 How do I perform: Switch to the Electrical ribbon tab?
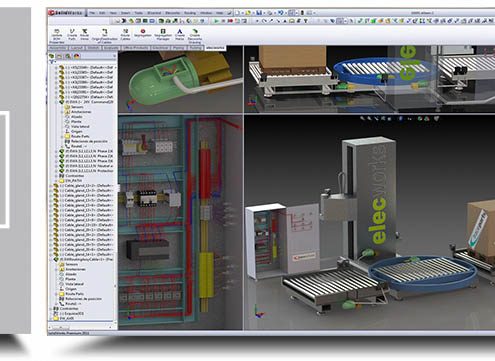pos(160,48)
